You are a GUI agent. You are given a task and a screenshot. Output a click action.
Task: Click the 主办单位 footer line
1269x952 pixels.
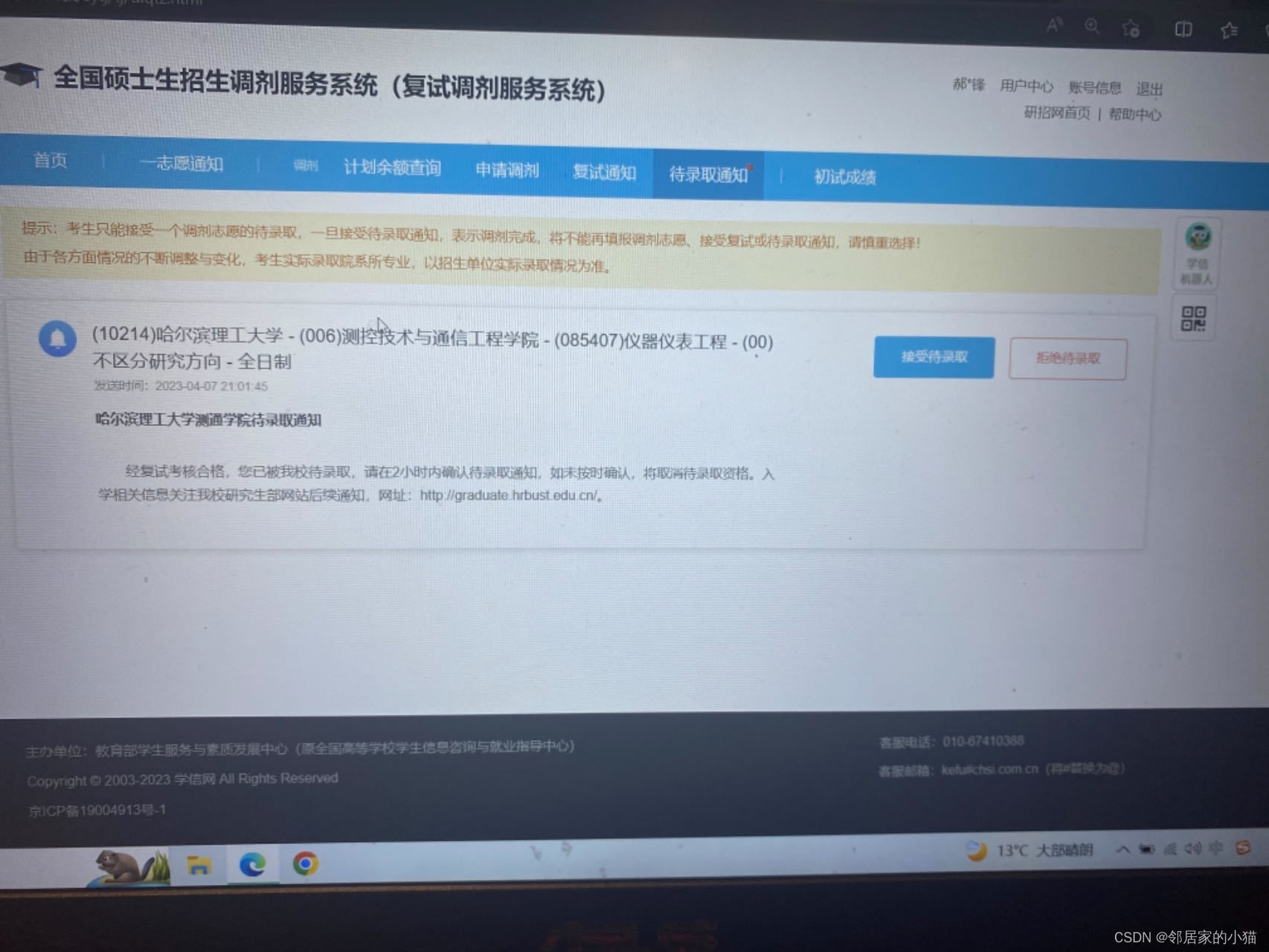(x=300, y=748)
